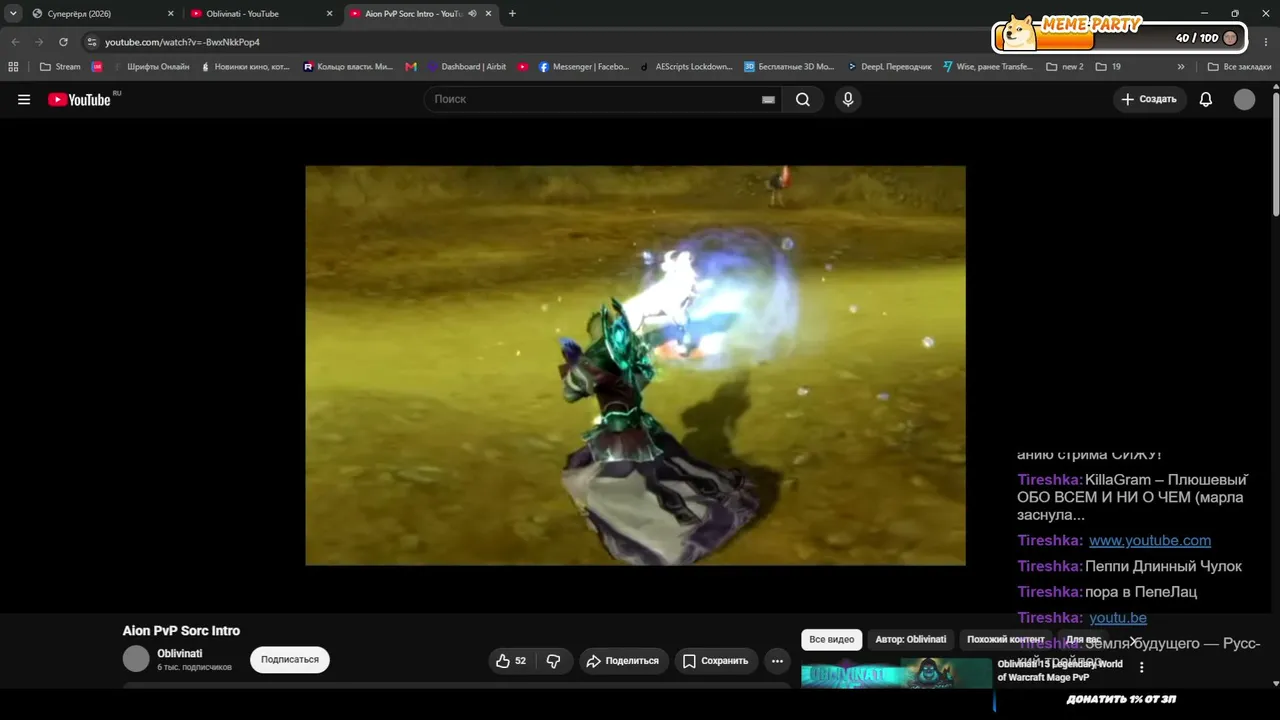This screenshot has width=1280, height=720.
Task: Open YouTube notifications bell
Action: point(1206,99)
